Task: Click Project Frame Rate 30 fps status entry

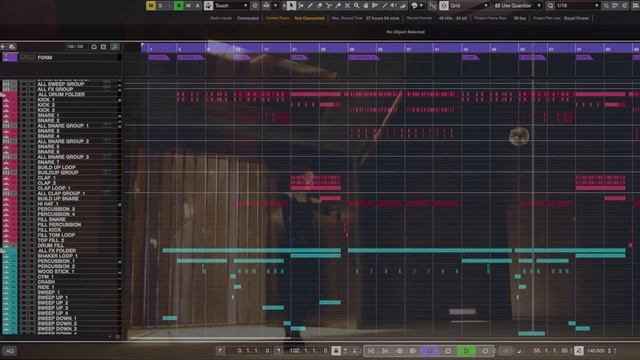Action: click(500, 18)
